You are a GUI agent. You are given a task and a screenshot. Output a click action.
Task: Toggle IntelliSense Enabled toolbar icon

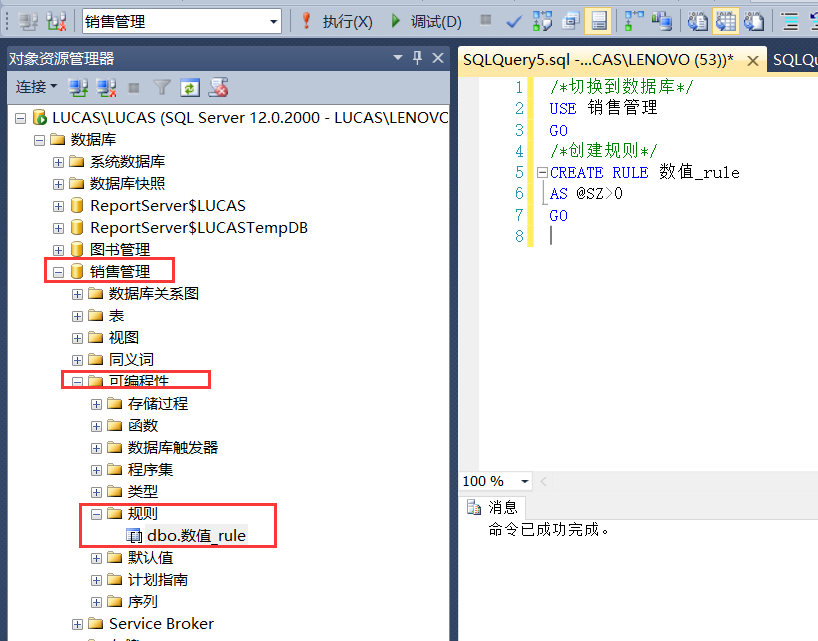point(598,21)
